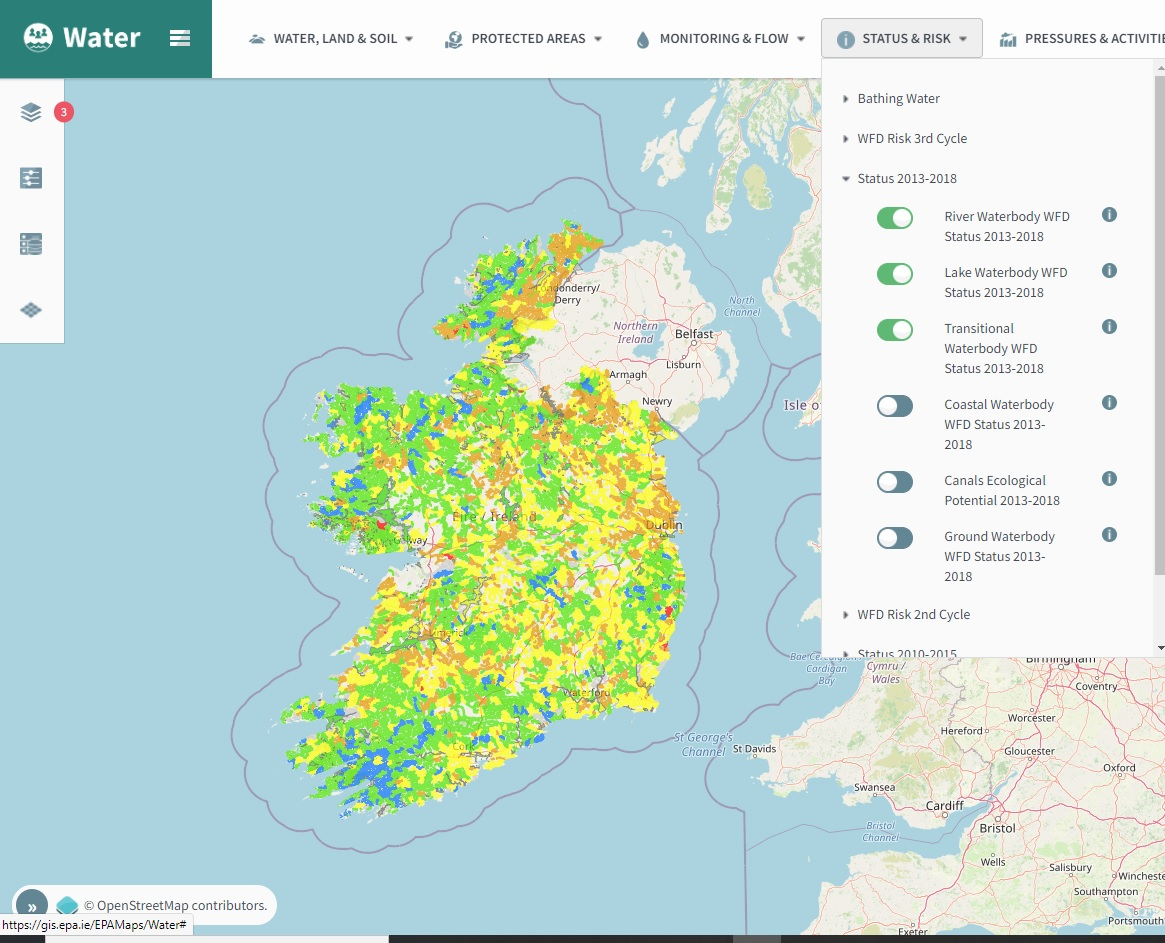Show info for Lake Waterbody WFD Status
This screenshot has width=1165, height=943.
coord(1109,270)
